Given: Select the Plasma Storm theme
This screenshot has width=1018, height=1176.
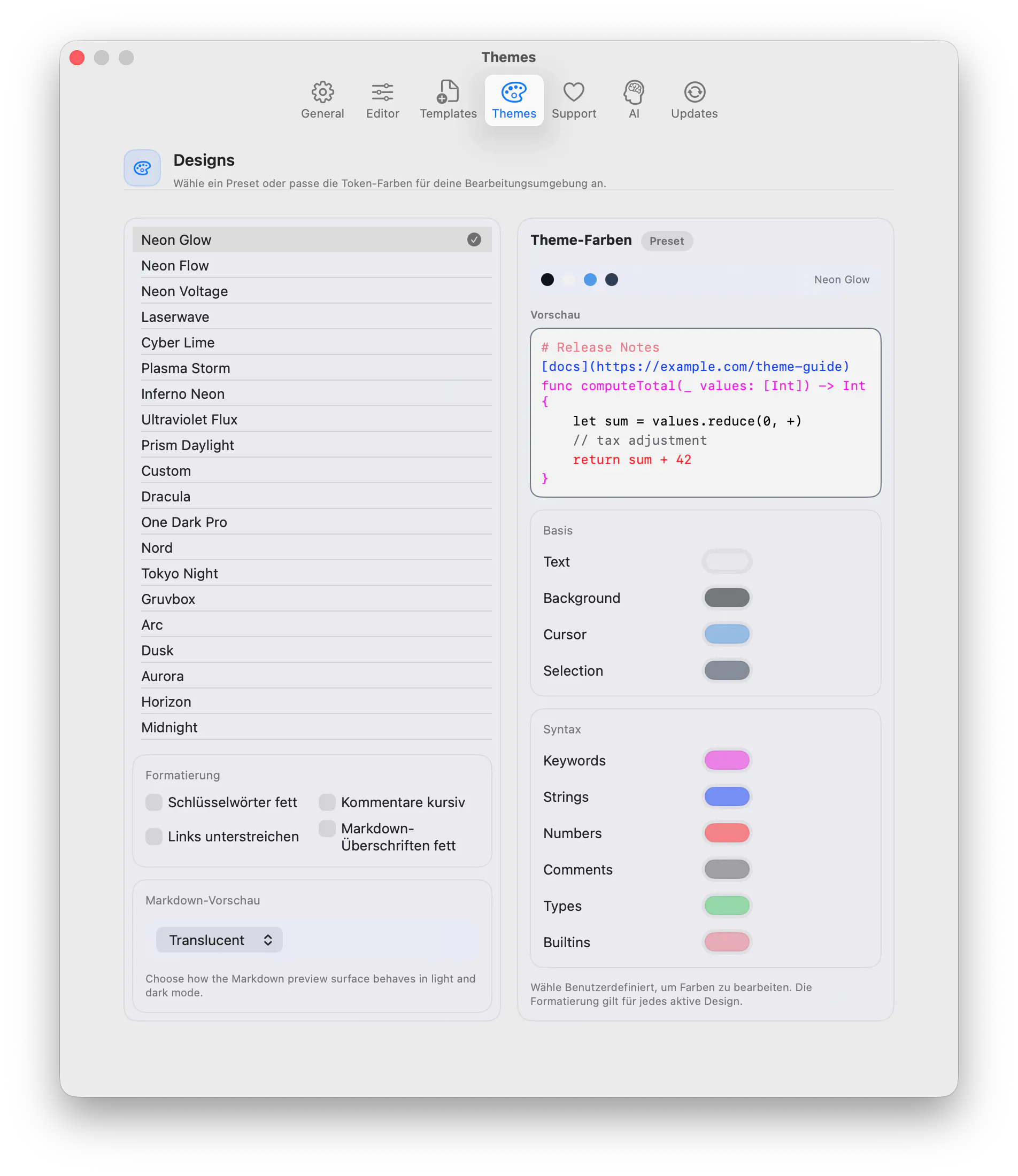Looking at the screenshot, I should coord(312,368).
